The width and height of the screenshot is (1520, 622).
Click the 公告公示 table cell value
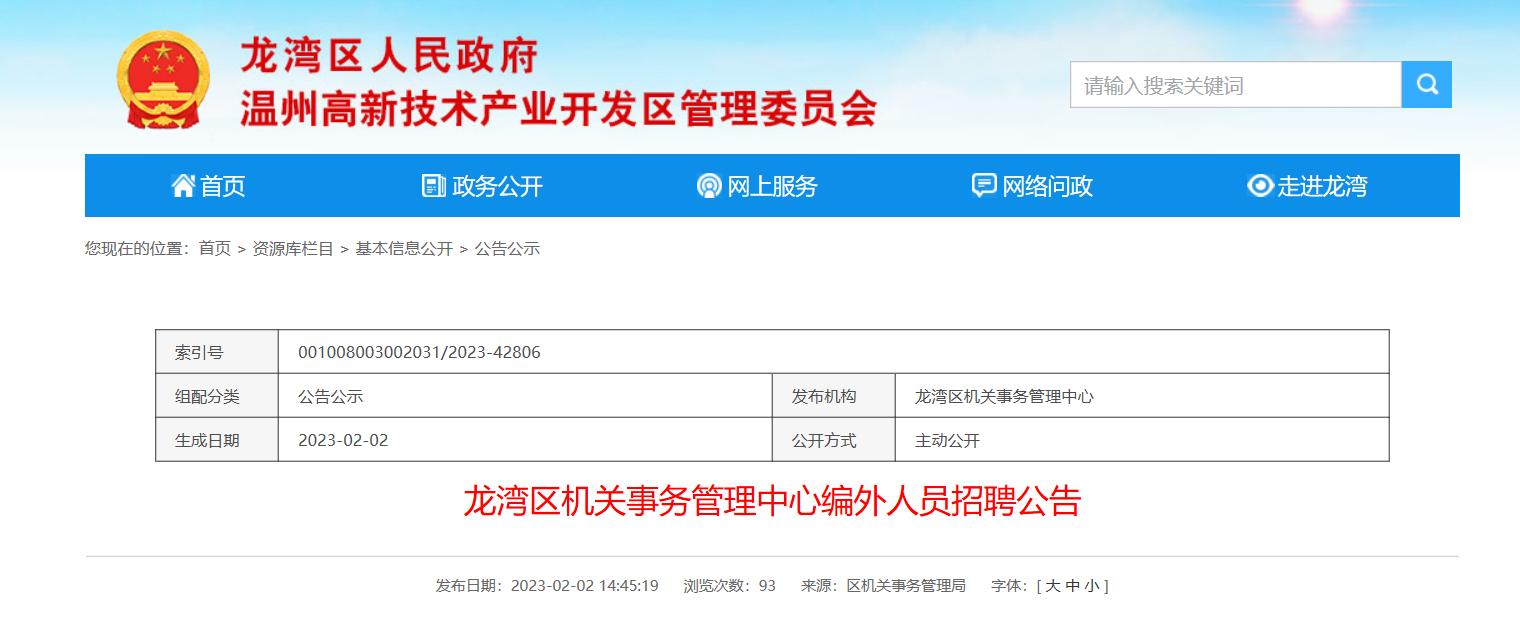[x=330, y=396]
